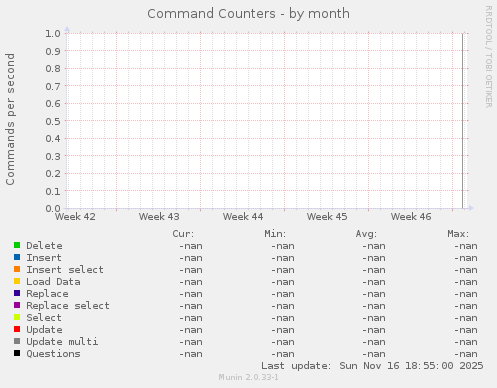
Task: Click the 'Select' legend label
Action: pyautogui.click(x=44, y=318)
